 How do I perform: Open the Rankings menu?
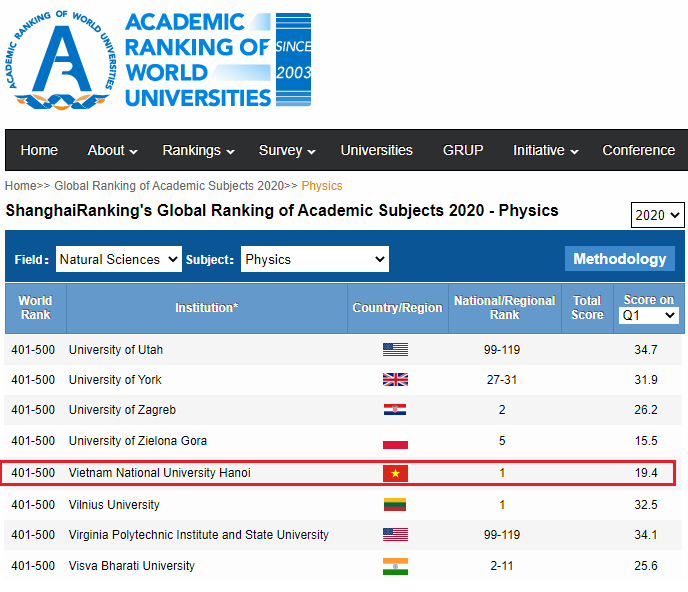[198, 150]
